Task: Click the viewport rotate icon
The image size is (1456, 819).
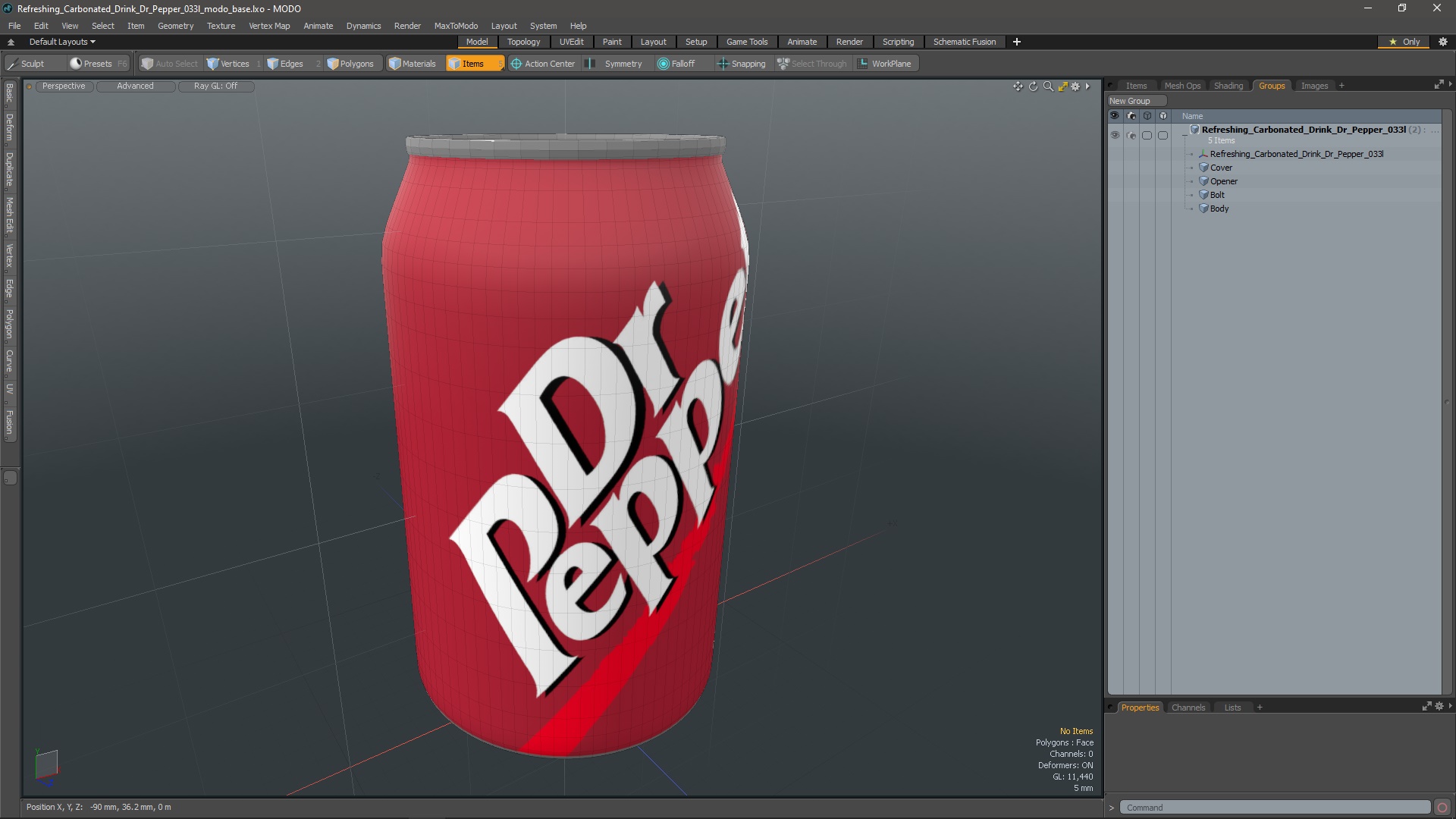Action: (1033, 86)
